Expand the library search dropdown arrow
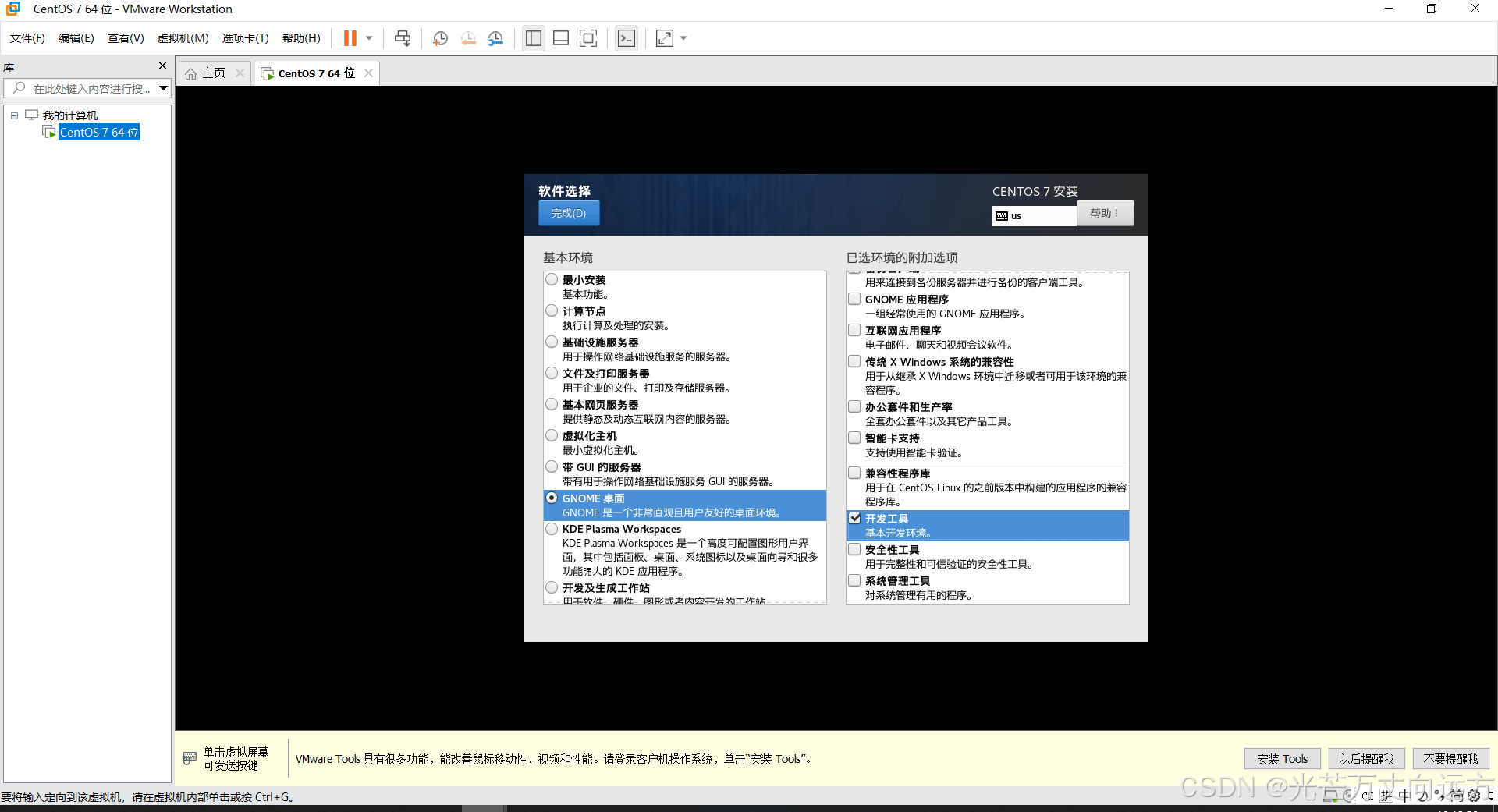The image size is (1498, 812). (x=163, y=89)
